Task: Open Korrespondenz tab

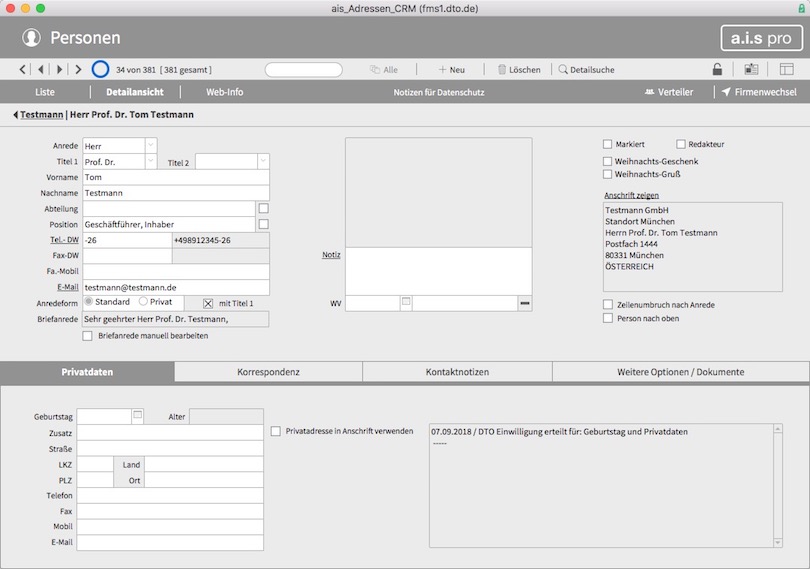Action: tap(269, 372)
